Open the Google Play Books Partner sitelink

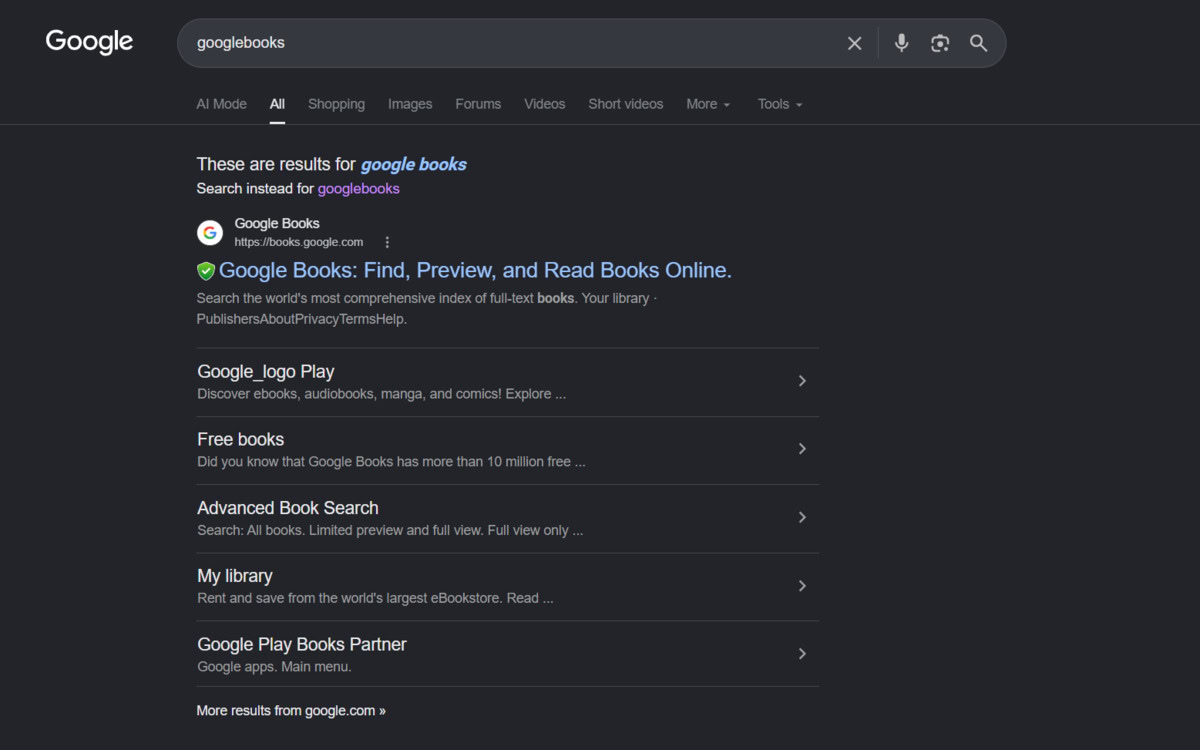pos(302,644)
